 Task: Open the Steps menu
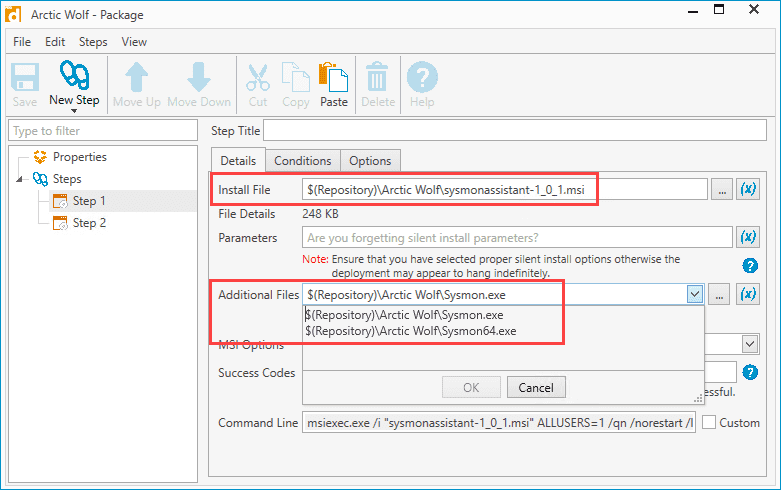point(93,42)
